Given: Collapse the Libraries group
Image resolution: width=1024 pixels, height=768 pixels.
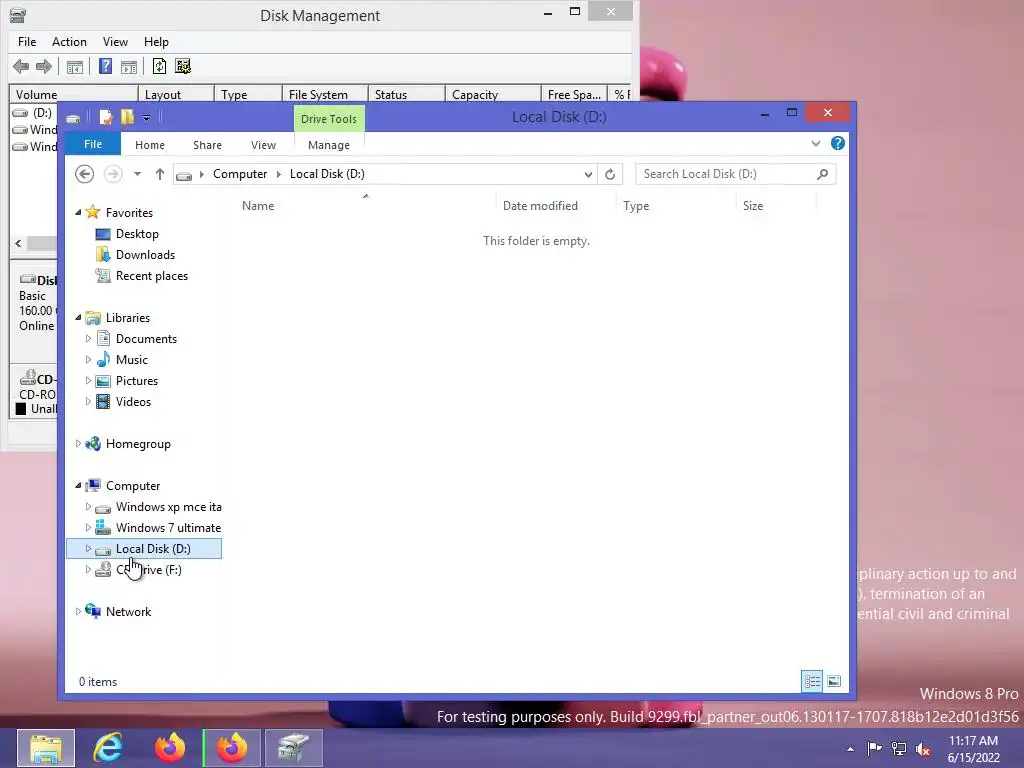Looking at the screenshot, I should click(78, 317).
